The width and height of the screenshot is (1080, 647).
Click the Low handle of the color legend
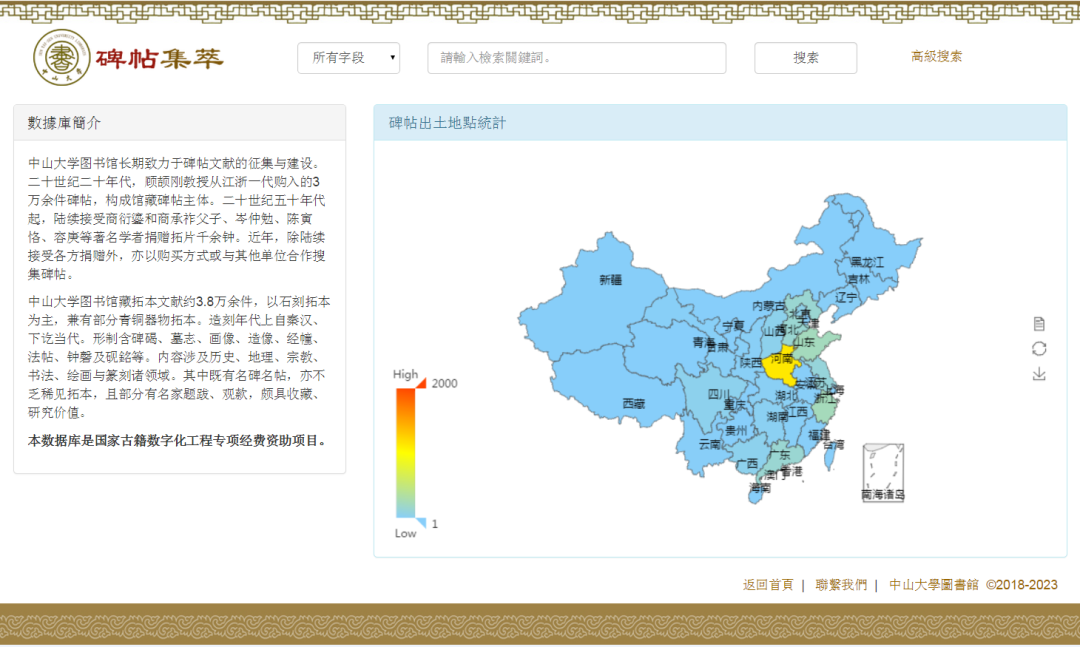point(421,523)
